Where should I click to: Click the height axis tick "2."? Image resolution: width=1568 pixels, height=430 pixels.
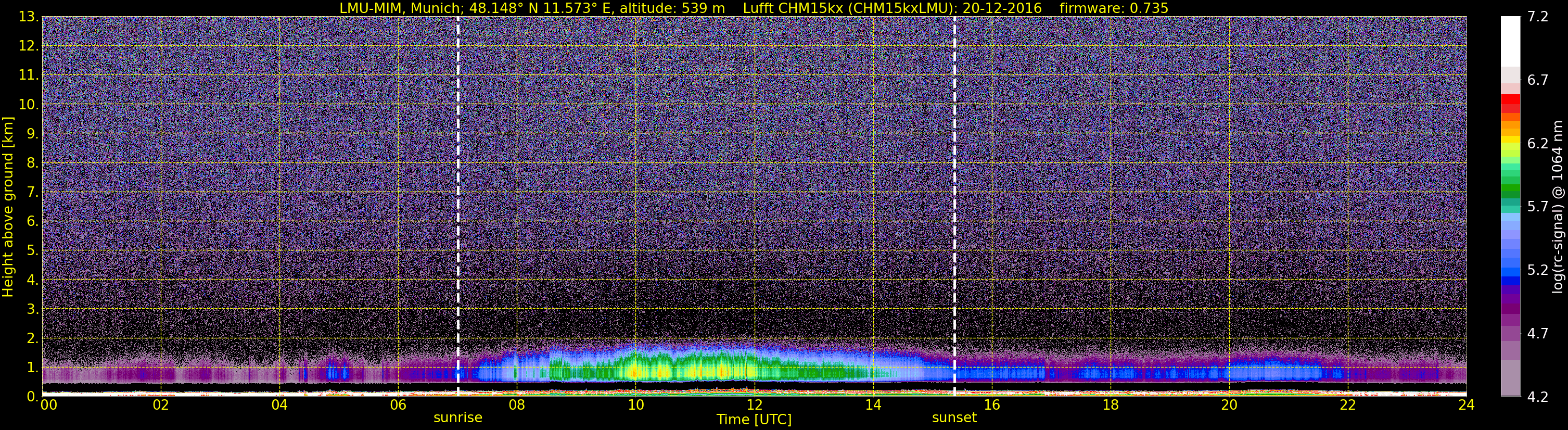pyautogui.click(x=32, y=339)
